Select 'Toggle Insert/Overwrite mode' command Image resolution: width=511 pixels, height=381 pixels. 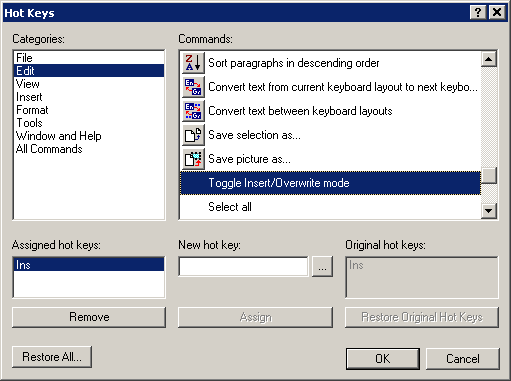tap(330, 183)
